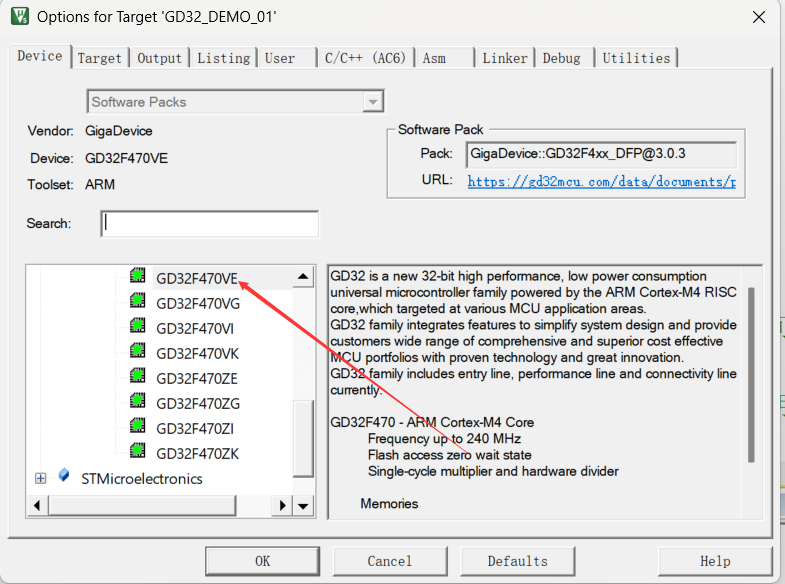The image size is (785, 584).
Task: Select device GD32F470ZG in the list
Action: (x=198, y=403)
